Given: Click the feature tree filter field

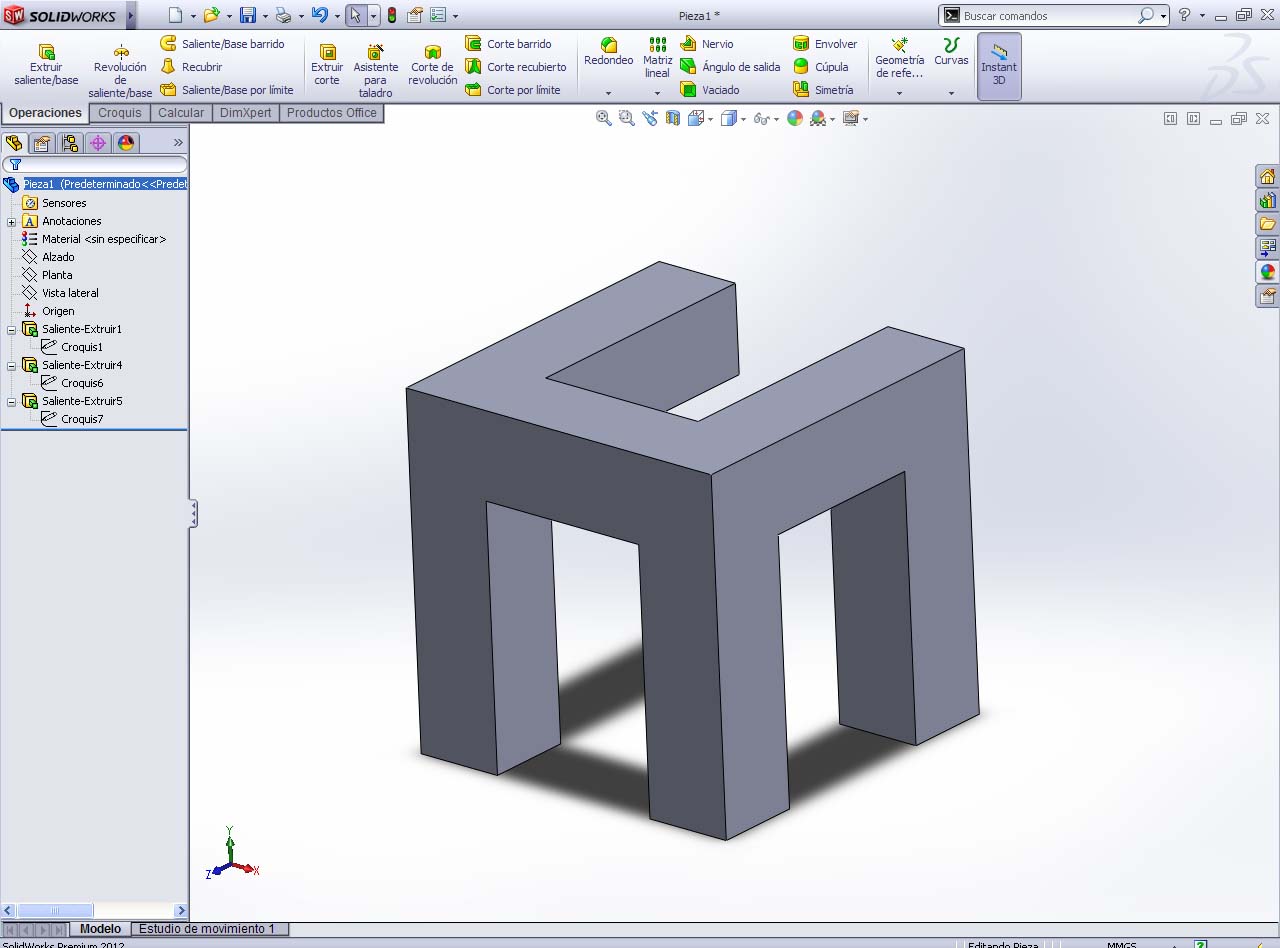Looking at the screenshot, I should pyautogui.click(x=95, y=165).
